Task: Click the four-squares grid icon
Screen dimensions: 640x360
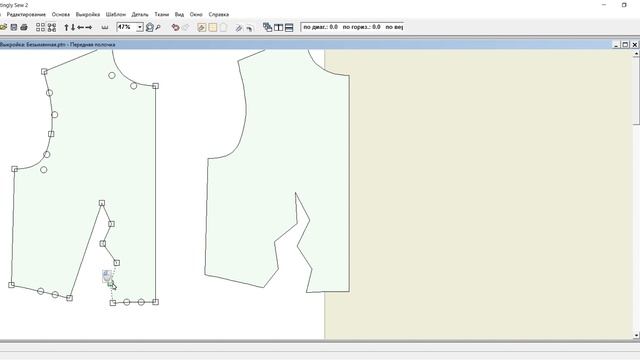Action: coord(40,27)
